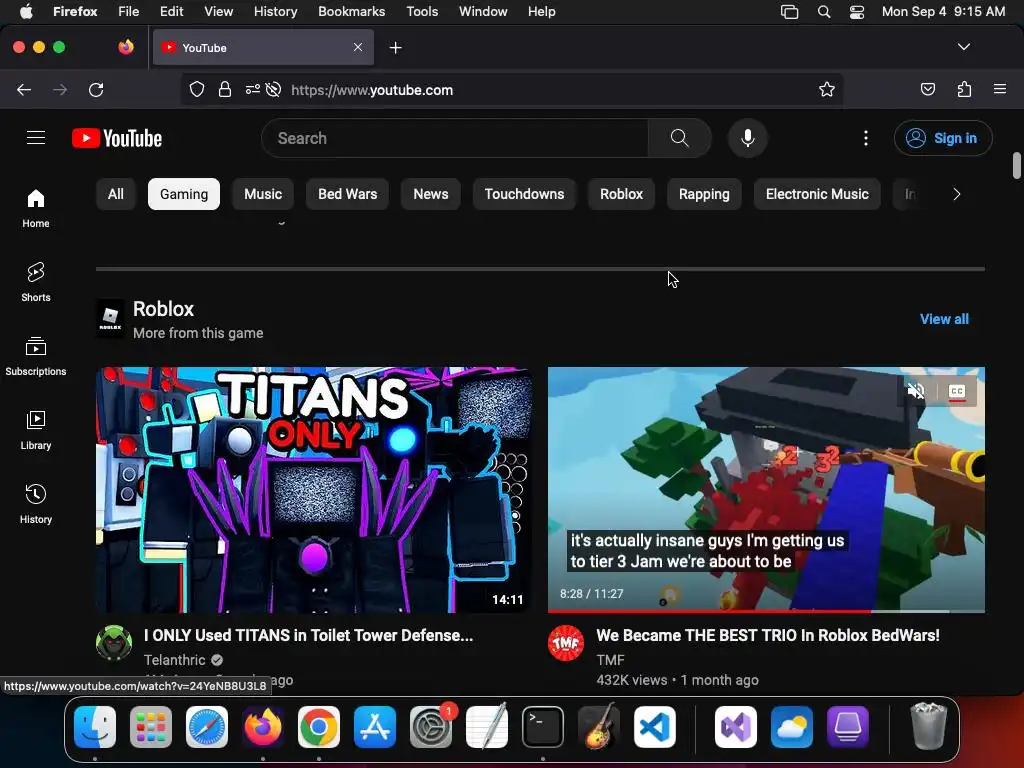Open Spotlight search in menu bar
Screen dimensions: 1024x768
tap(824, 11)
